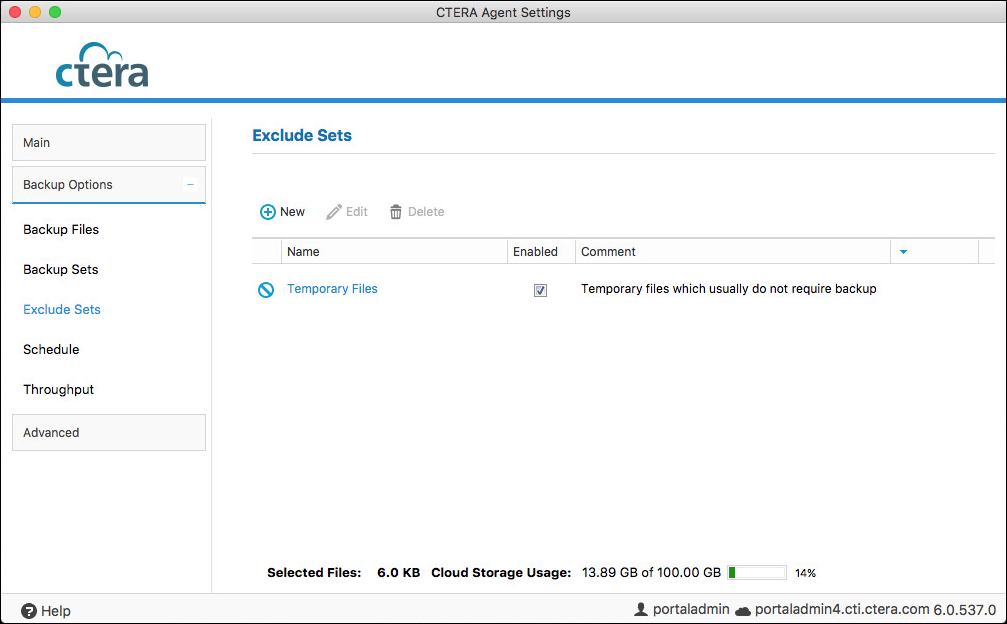Click the cloud storage usage progress bar

click(x=757, y=573)
